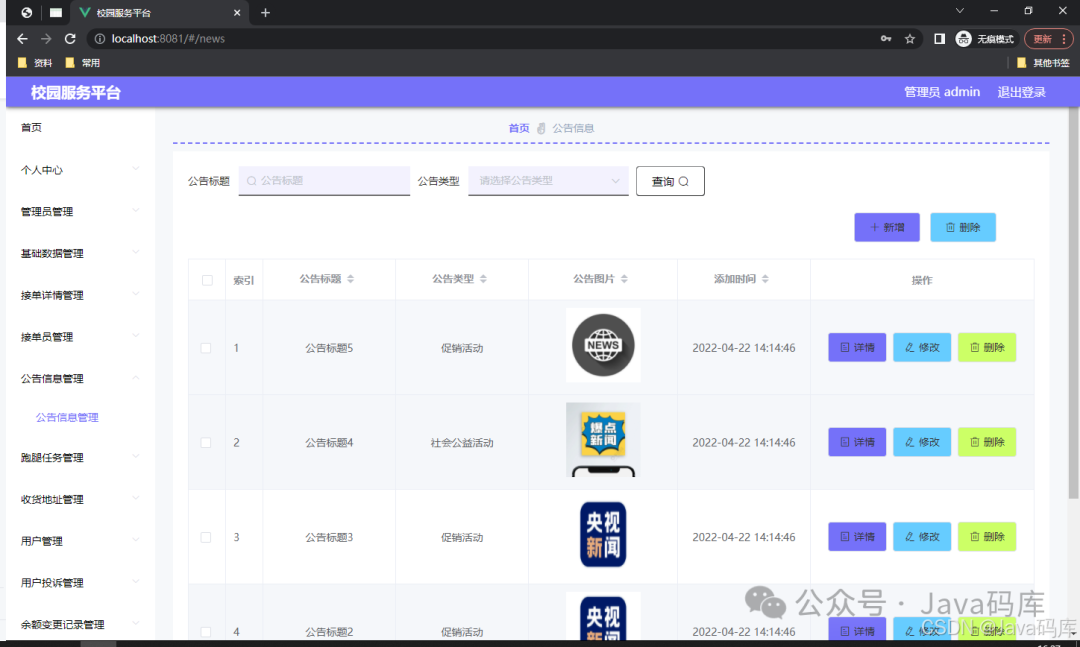
Task: Click the 新增 add button
Action: pos(887,228)
